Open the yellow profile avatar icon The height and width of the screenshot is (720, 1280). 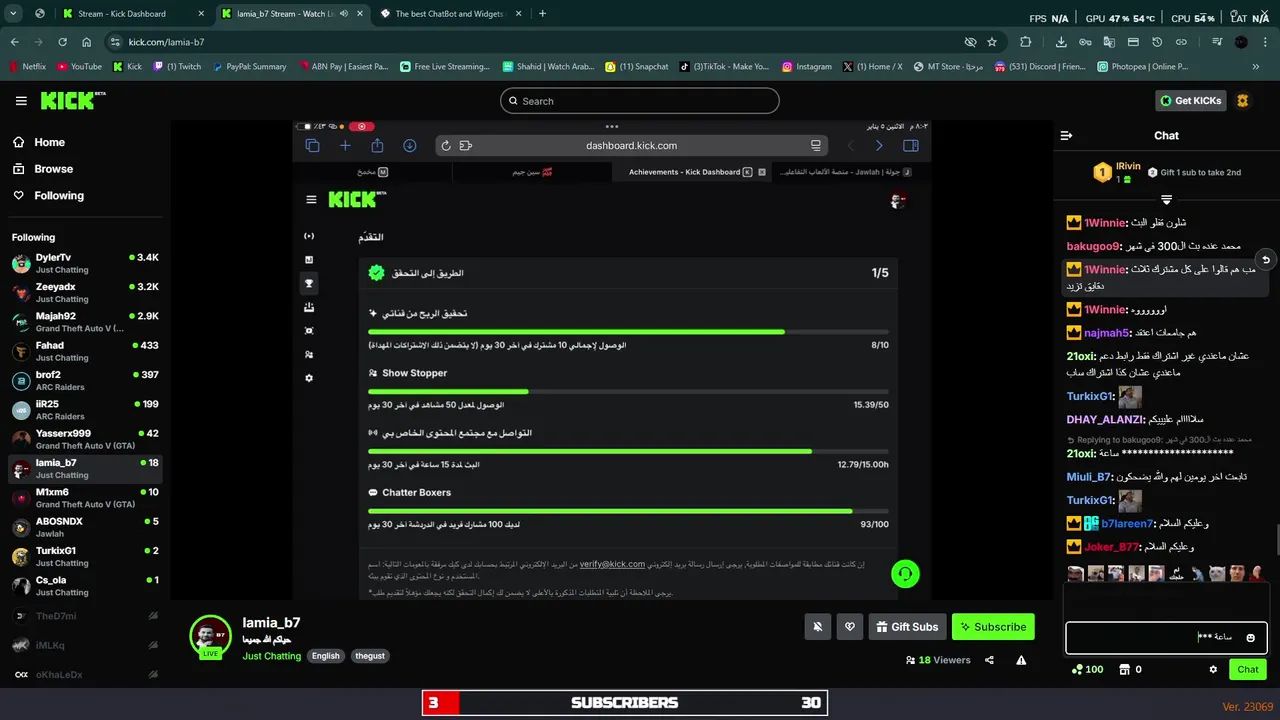(1243, 101)
